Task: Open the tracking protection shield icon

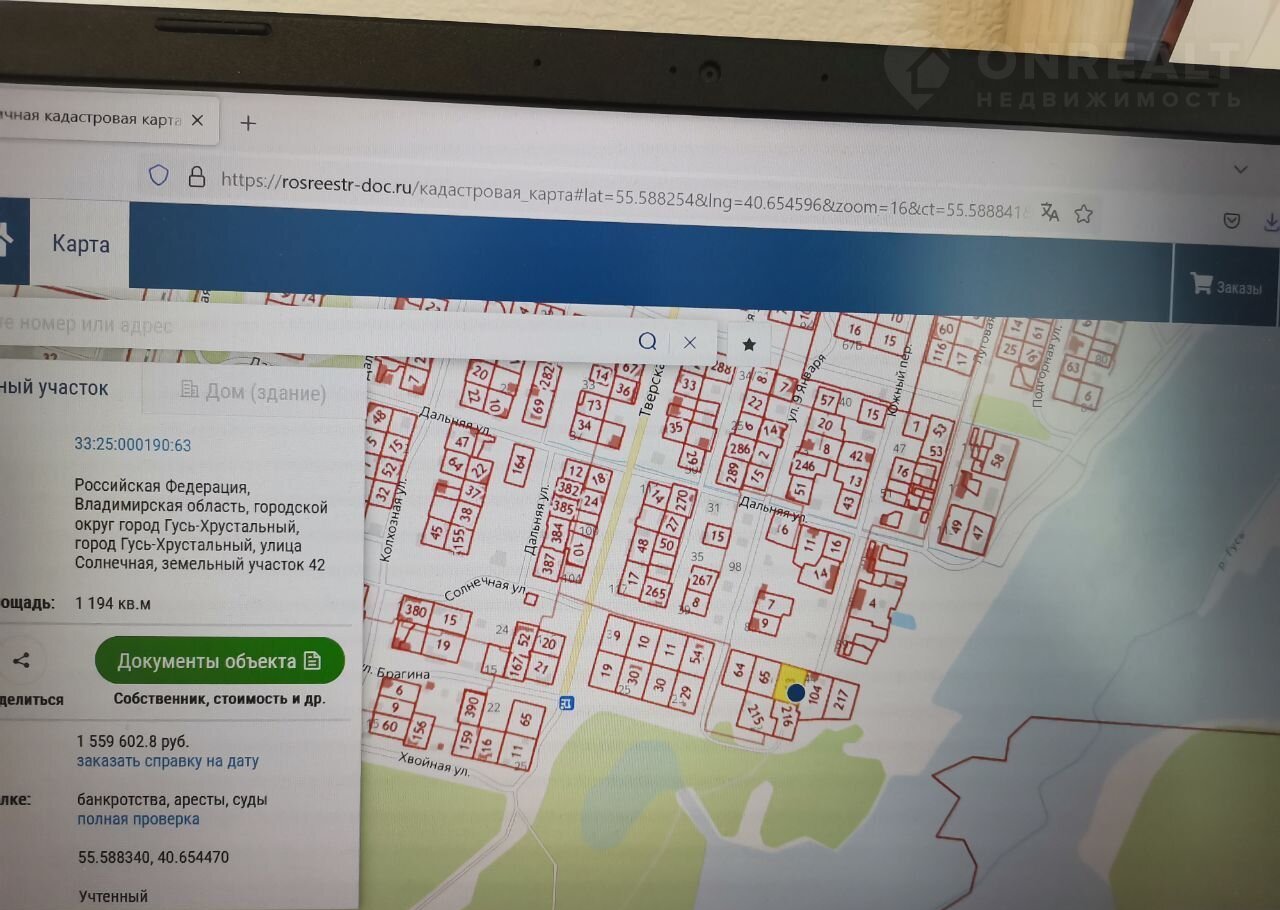Action: click(158, 176)
